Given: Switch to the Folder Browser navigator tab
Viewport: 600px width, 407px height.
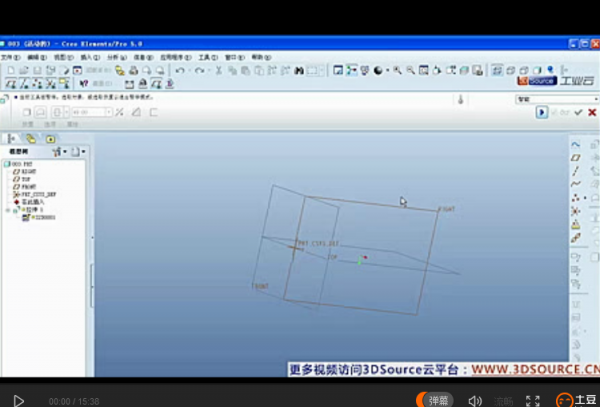Looking at the screenshot, I should [x=31, y=139].
